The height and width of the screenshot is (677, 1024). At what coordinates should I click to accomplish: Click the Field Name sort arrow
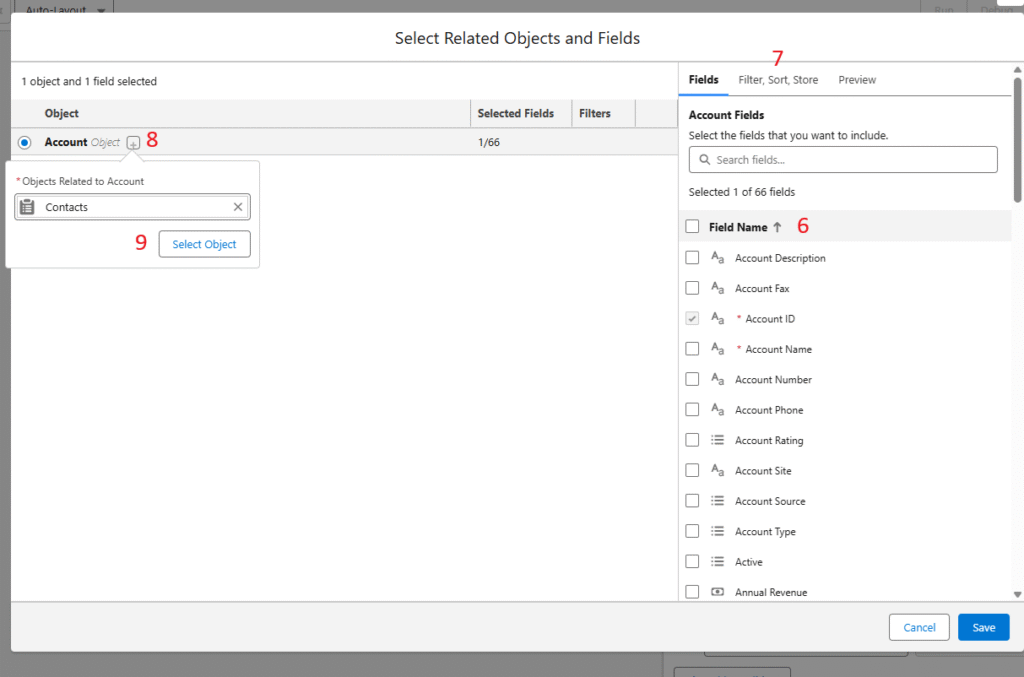point(777,227)
